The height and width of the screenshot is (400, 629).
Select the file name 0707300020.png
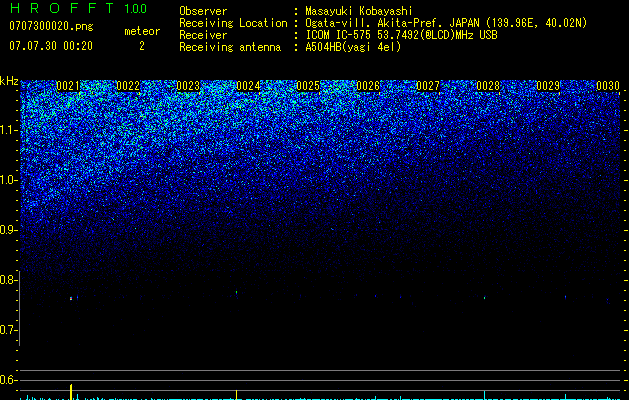(x=51, y=27)
